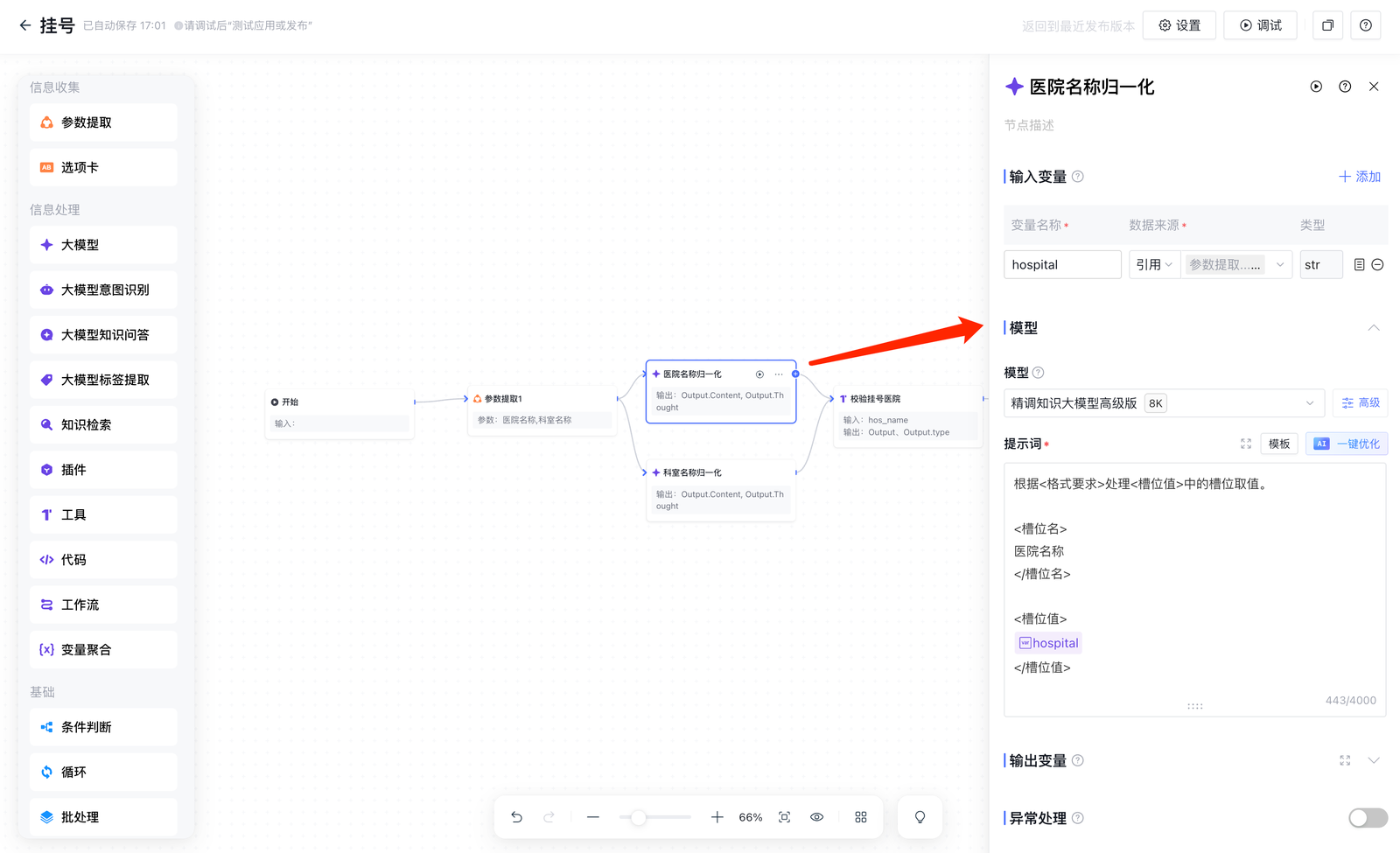Click the lightbulb tips icon

point(920,817)
